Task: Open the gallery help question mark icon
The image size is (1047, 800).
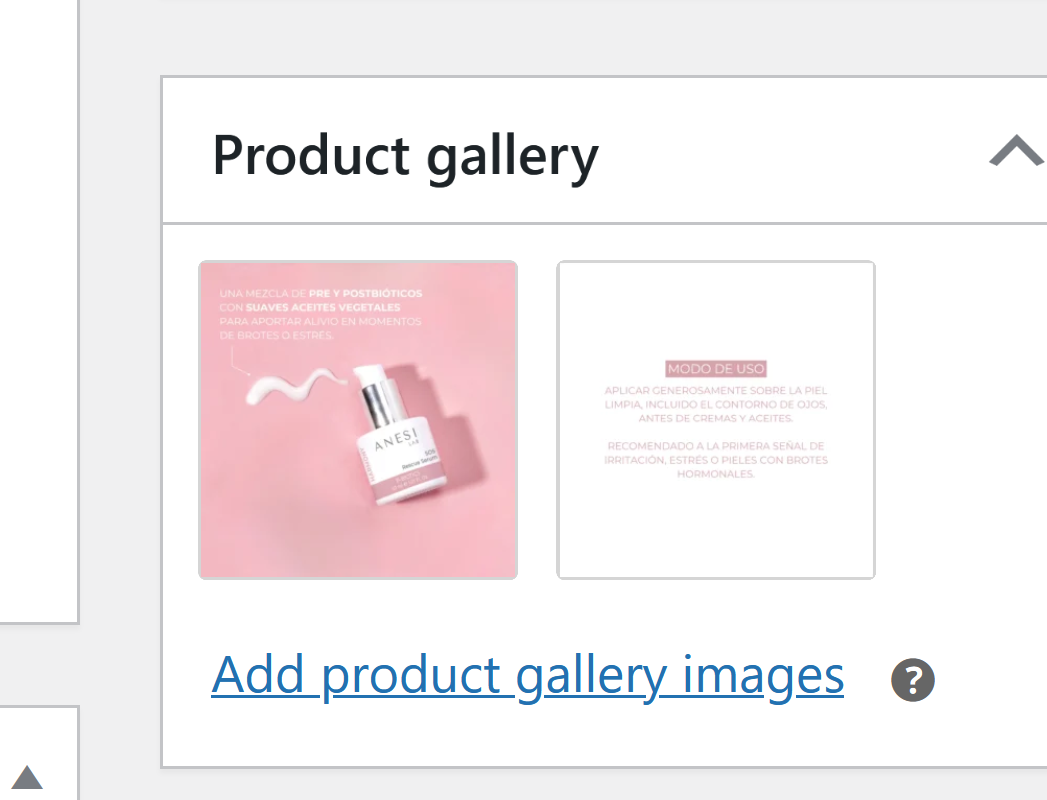Action: [x=913, y=680]
